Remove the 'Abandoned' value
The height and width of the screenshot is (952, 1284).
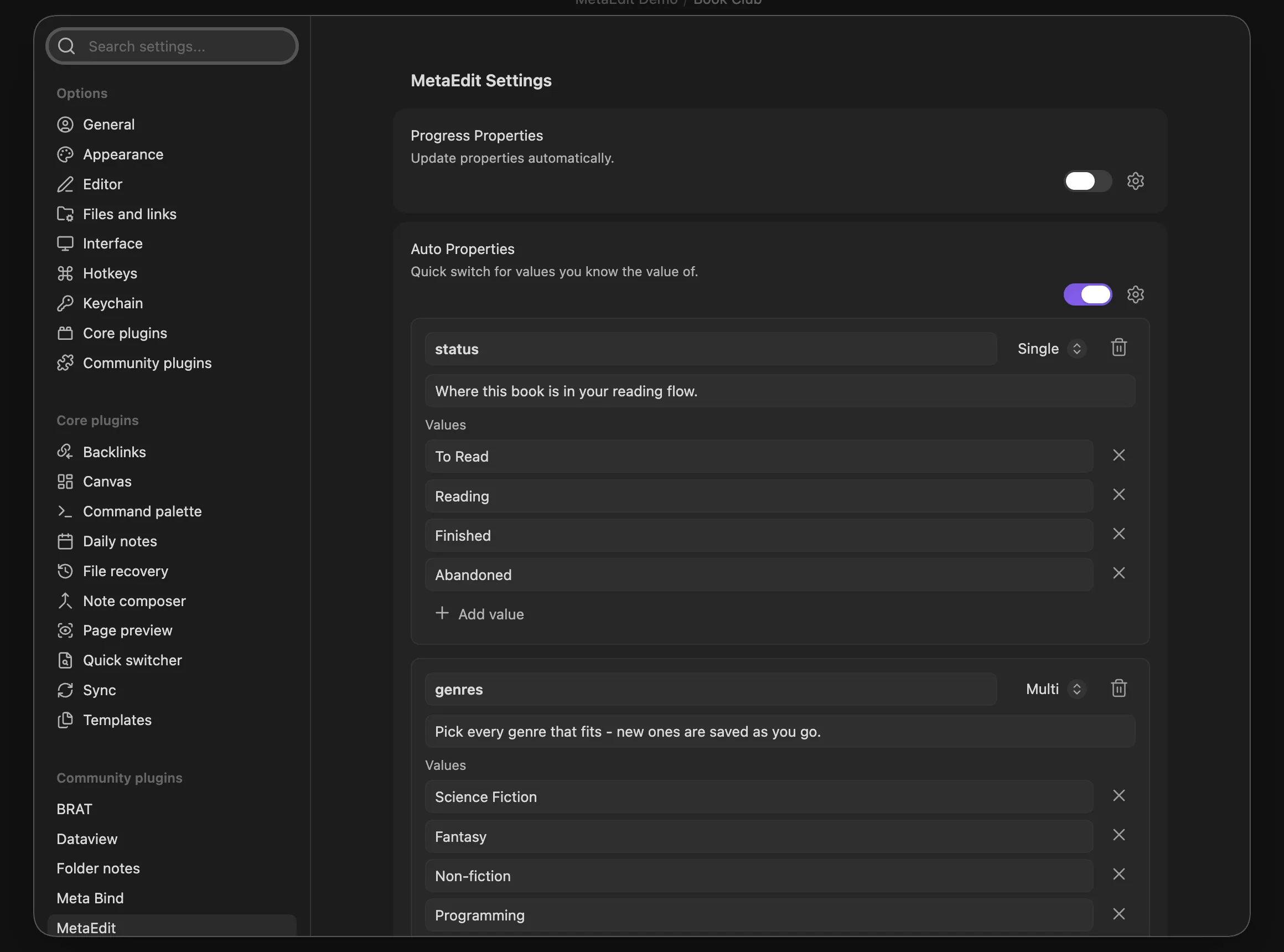(x=1119, y=573)
